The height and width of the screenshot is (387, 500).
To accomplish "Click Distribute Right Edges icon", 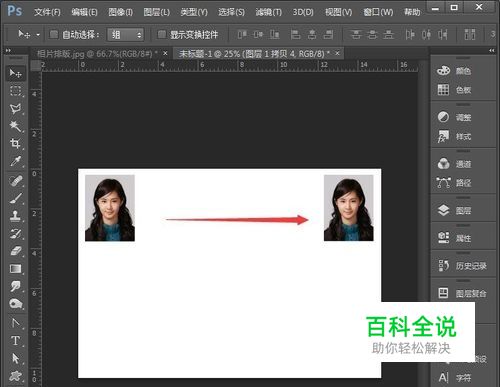I will [x=442, y=34].
